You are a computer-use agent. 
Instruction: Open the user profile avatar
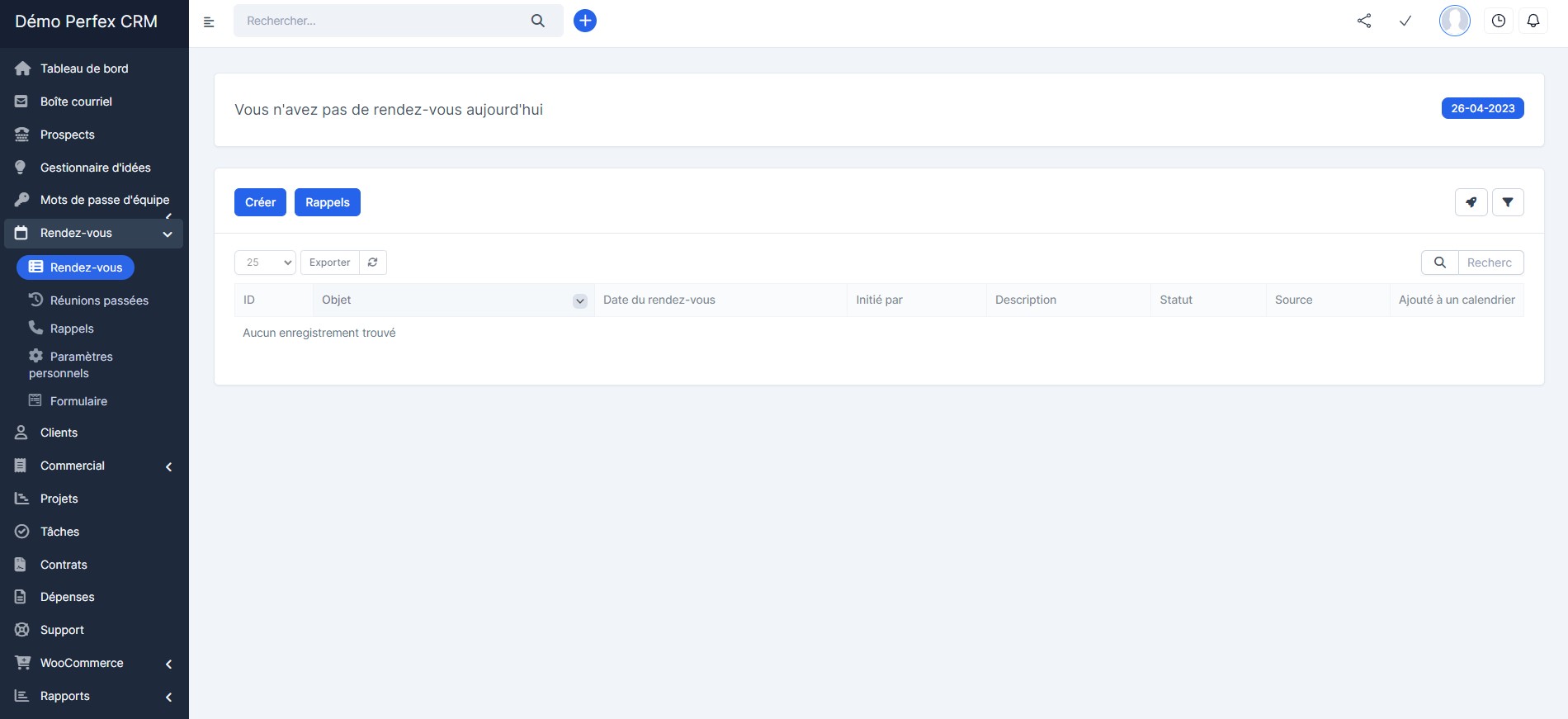point(1455,21)
